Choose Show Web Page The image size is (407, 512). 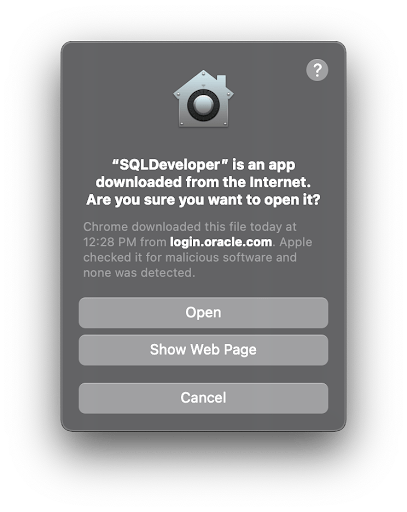[x=203, y=350]
